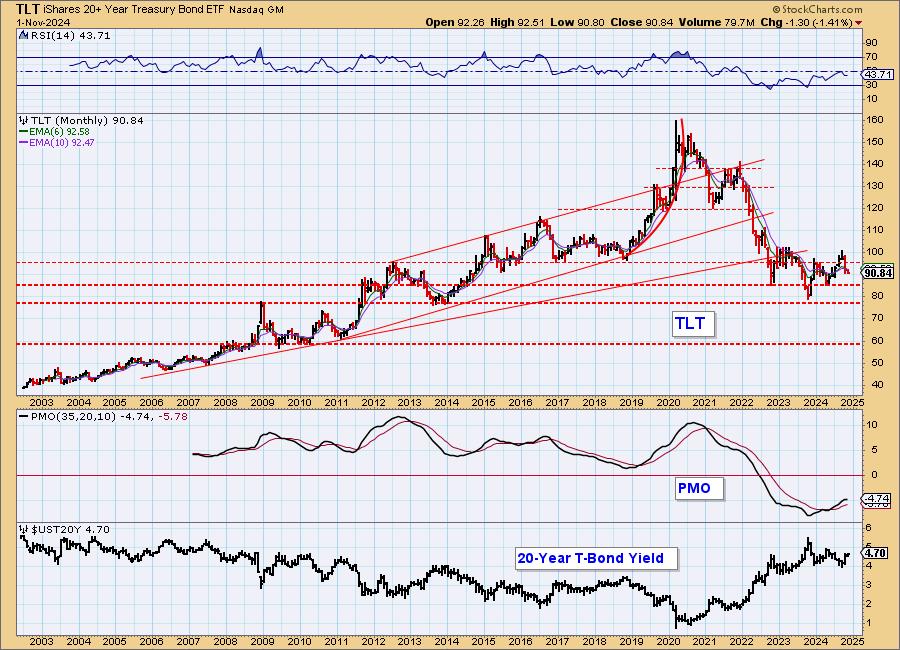Image resolution: width=900 pixels, height=650 pixels.
Task: Click the PMO(35,20,10) -4.74, -5.78 label
Action: tap(109, 416)
